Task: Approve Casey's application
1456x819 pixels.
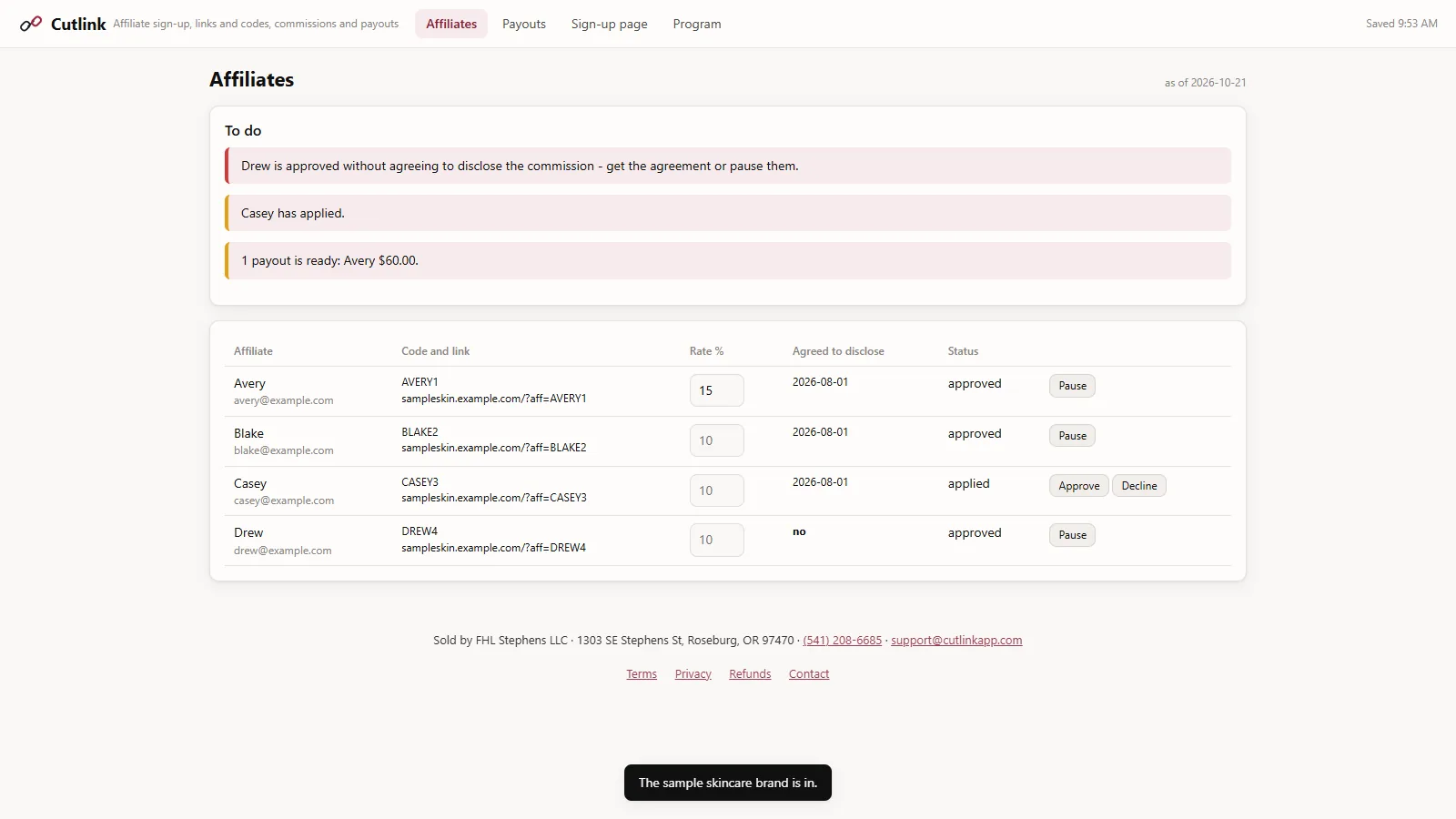Action: [x=1079, y=486]
